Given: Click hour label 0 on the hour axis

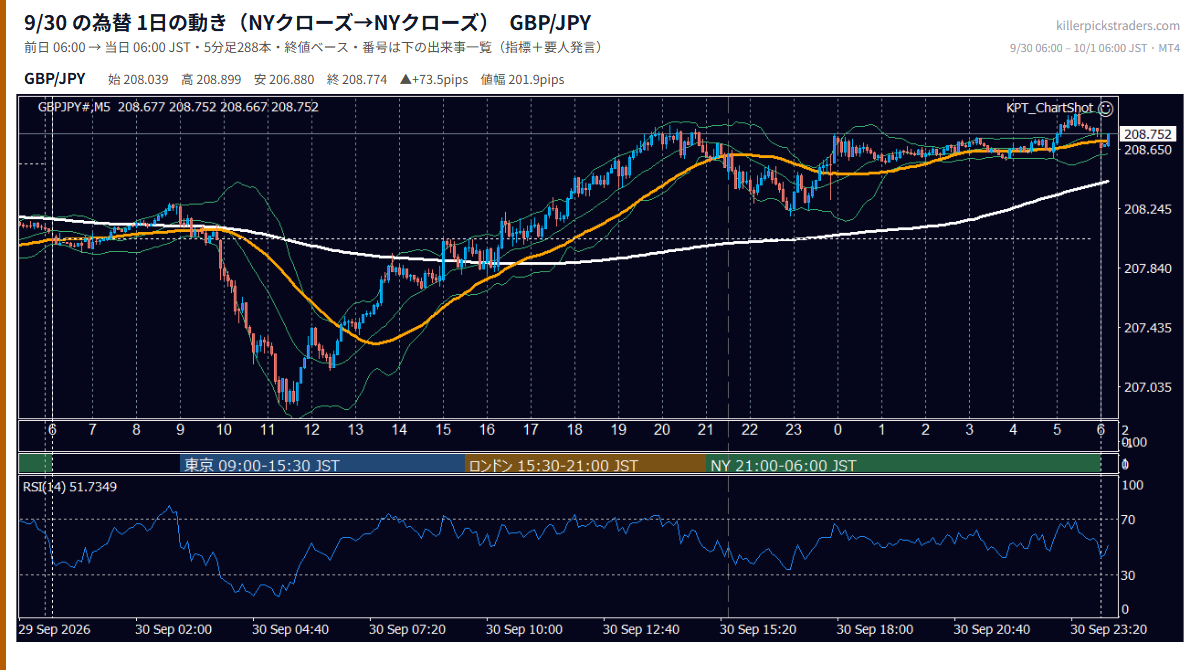Looking at the screenshot, I should pyautogui.click(x=838, y=430).
